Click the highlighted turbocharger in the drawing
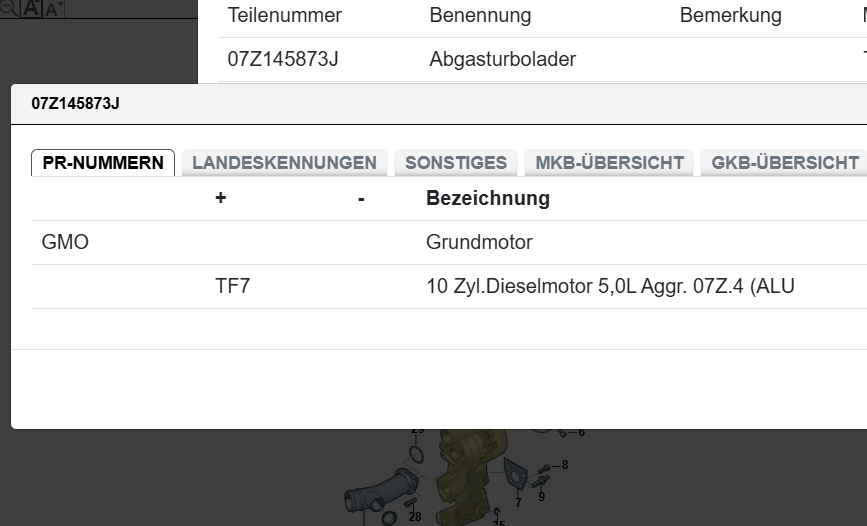This screenshot has width=867, height=526. pyautogui.click(x=469, y=477)
